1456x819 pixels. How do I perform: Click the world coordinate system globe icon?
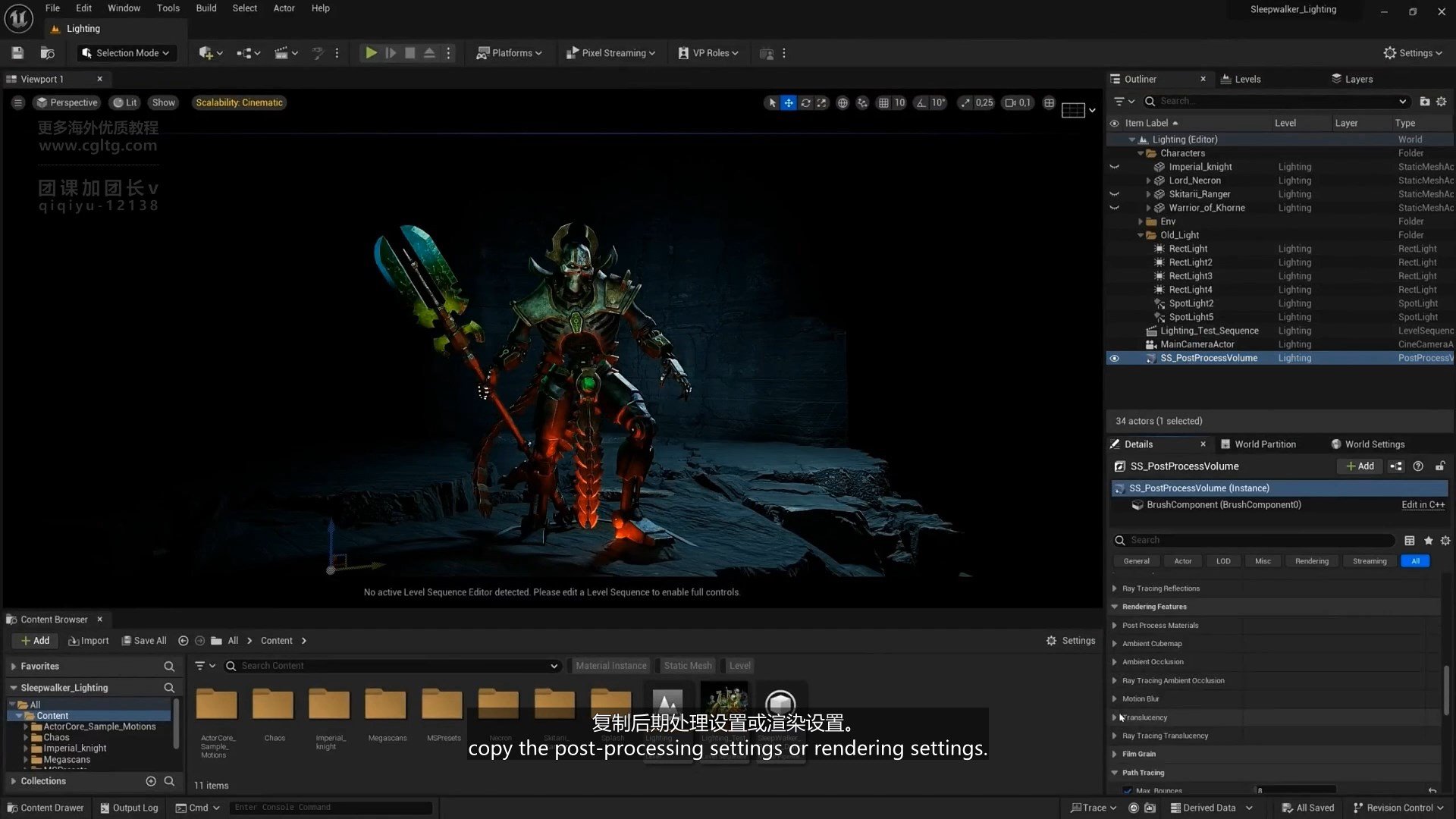(x=843, y=102)
